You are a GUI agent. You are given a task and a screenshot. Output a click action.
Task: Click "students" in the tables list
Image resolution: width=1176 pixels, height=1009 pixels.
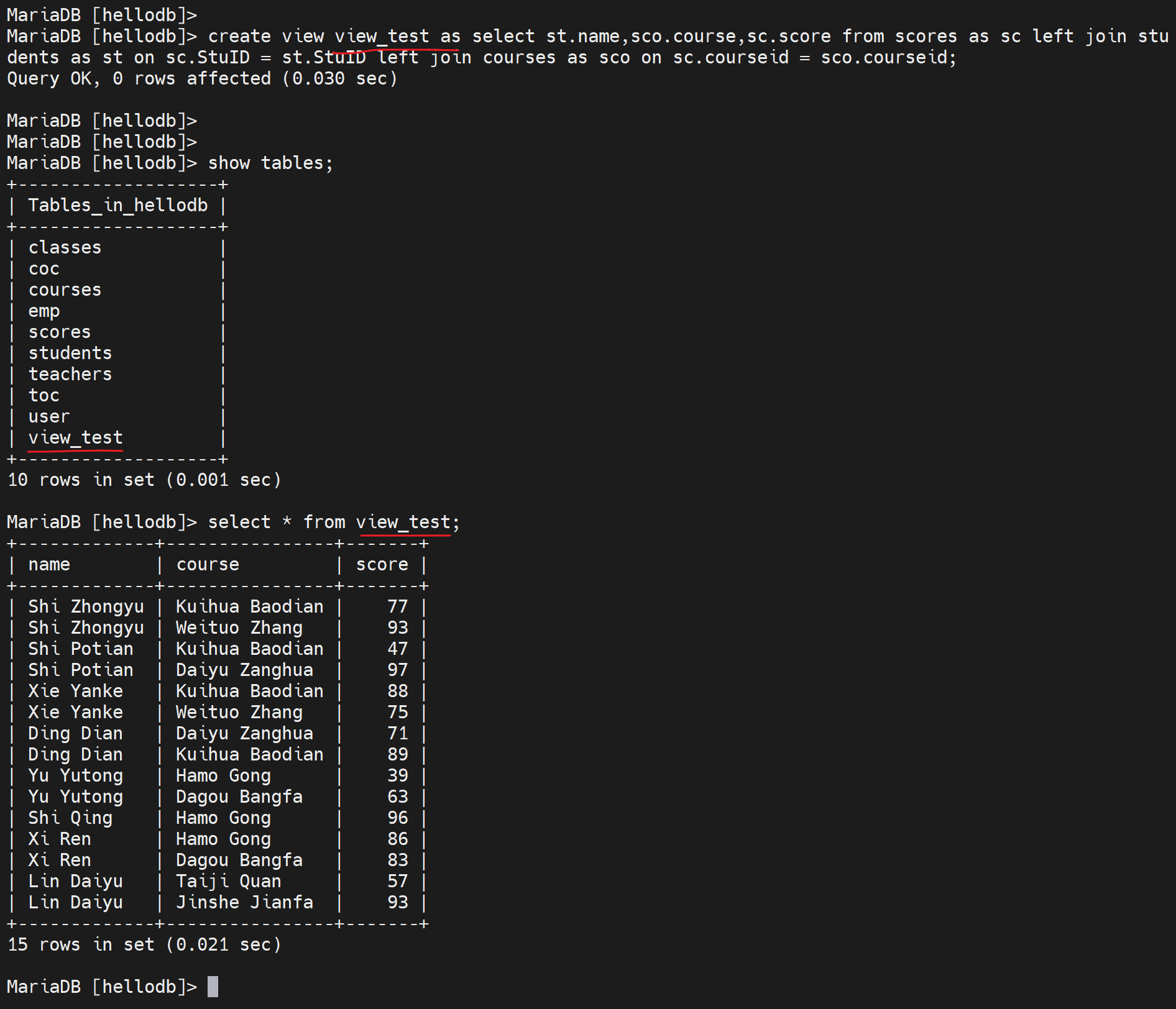(x=70, y=354)
